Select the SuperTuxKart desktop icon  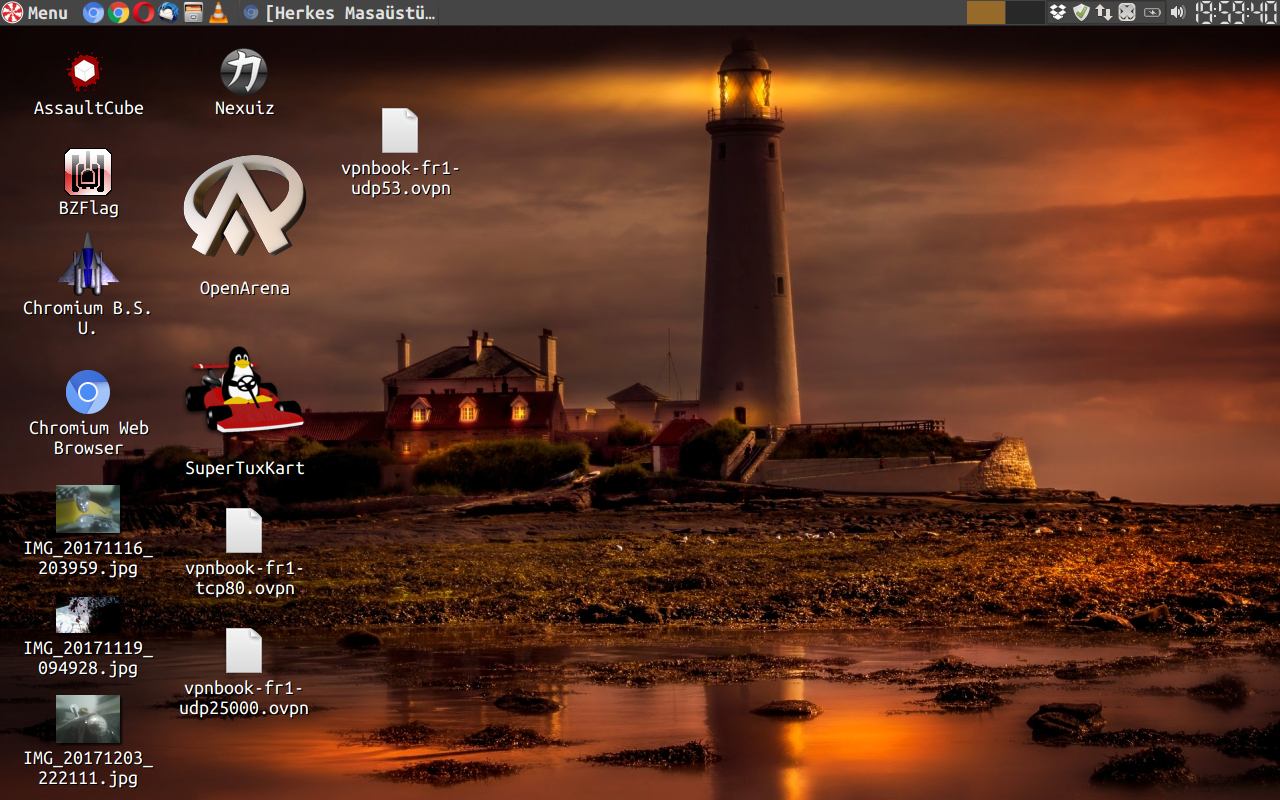244,392
